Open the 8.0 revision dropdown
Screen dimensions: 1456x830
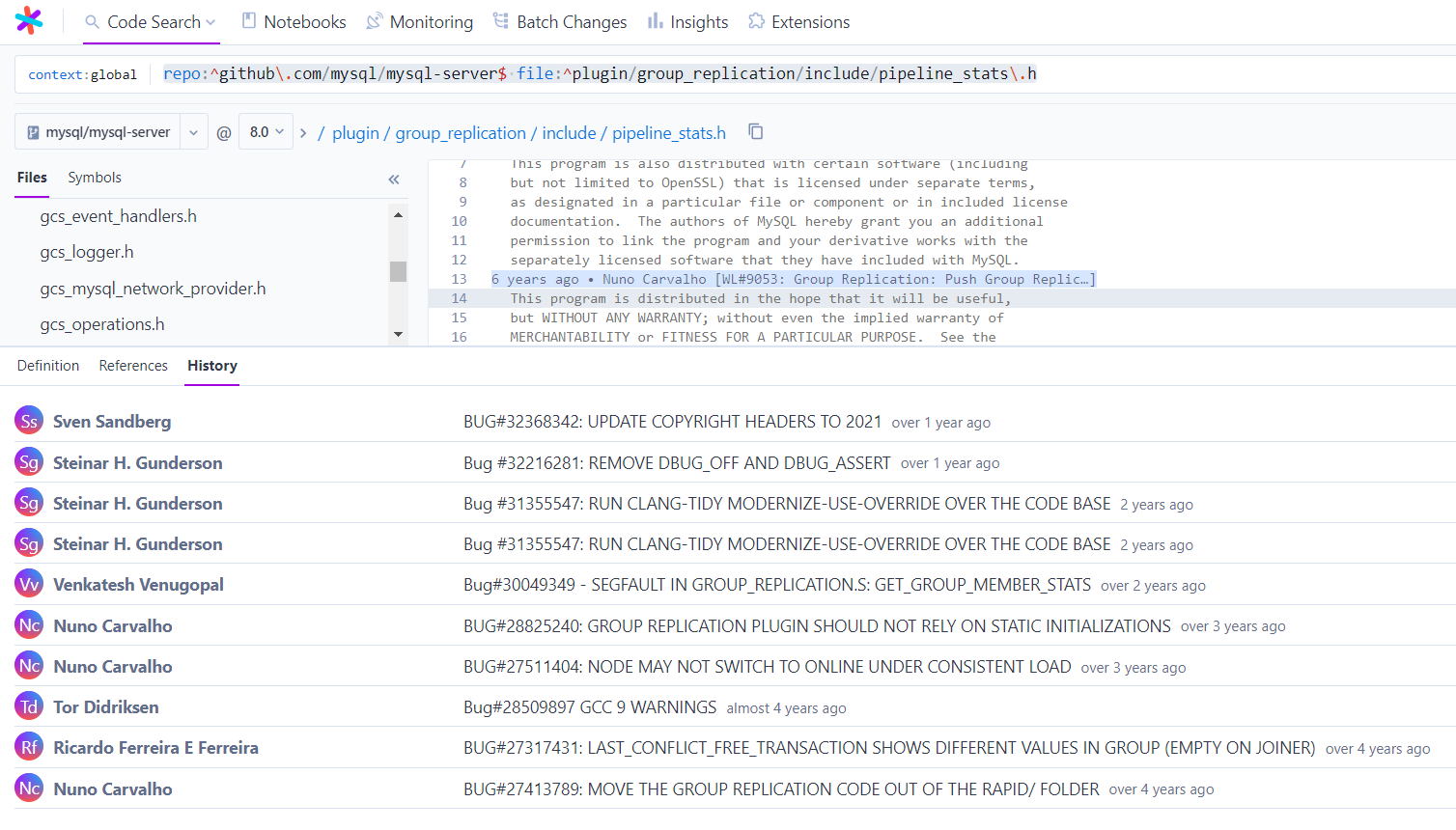[266, 131]
